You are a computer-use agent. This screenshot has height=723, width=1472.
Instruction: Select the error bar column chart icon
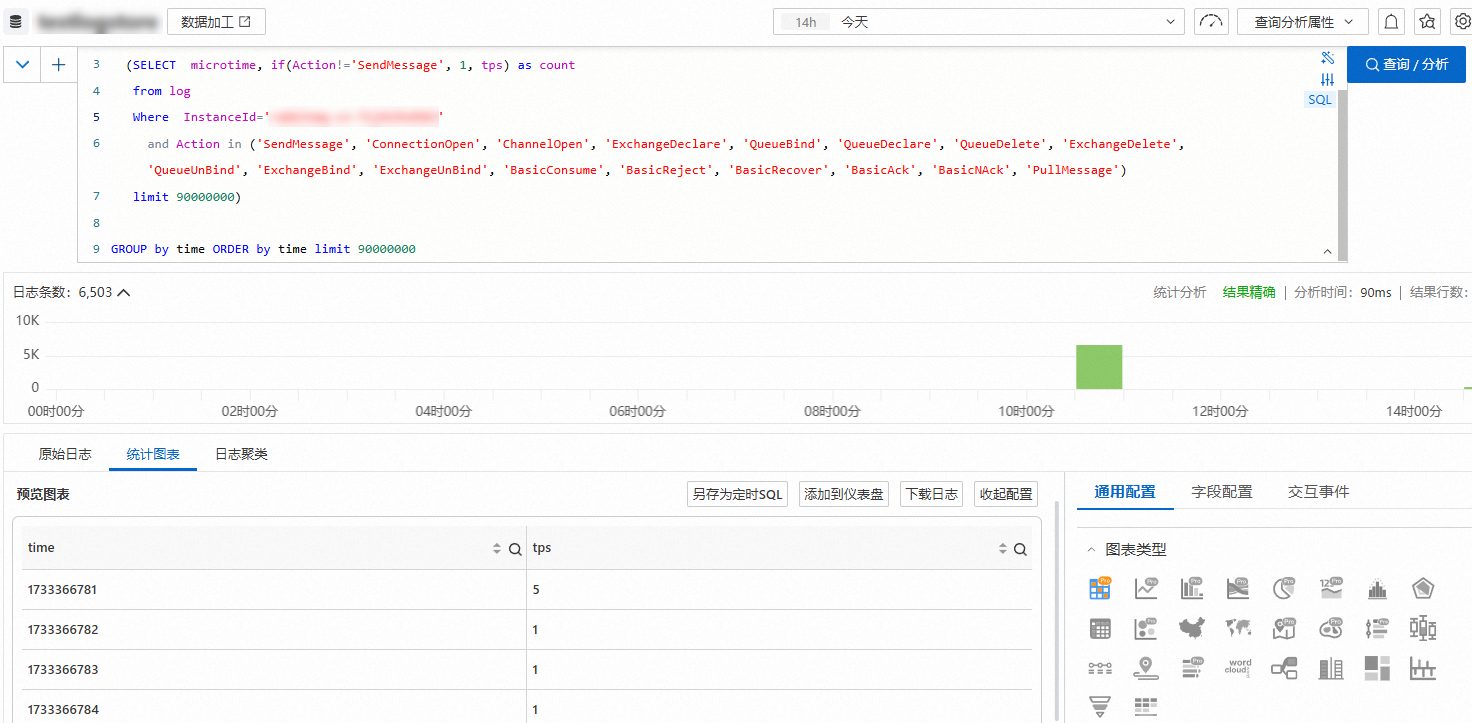pos(1423,668)
